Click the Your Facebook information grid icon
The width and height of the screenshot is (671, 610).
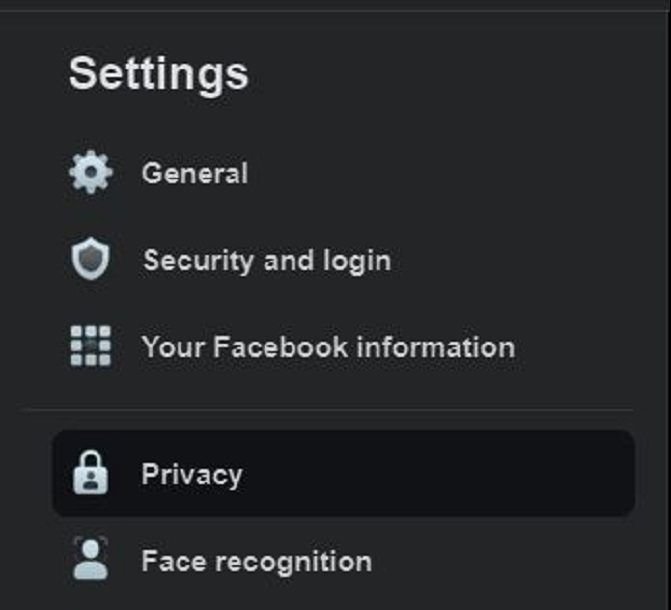[91, 347]
